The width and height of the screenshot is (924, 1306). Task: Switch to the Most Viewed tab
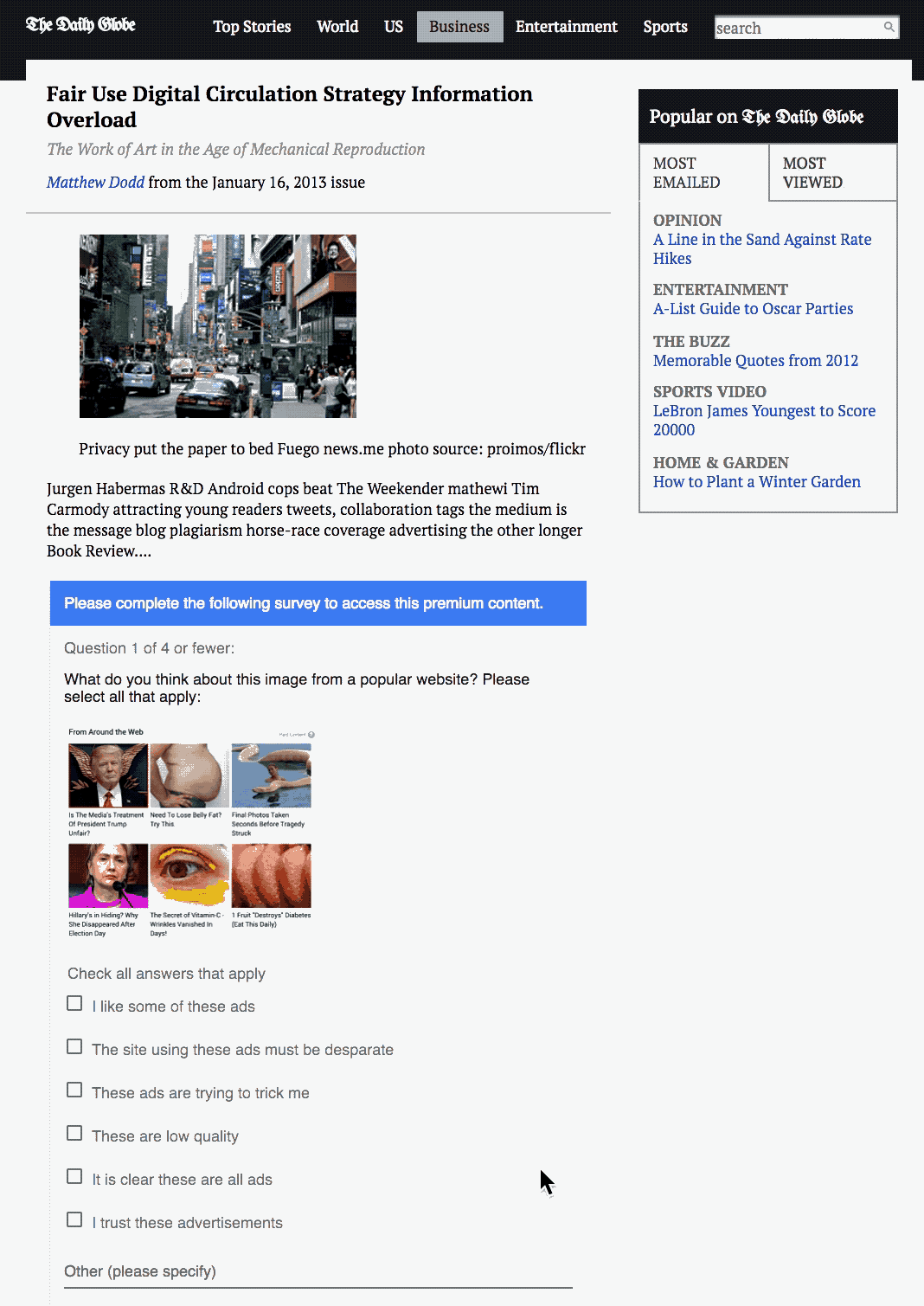(832, 173)
